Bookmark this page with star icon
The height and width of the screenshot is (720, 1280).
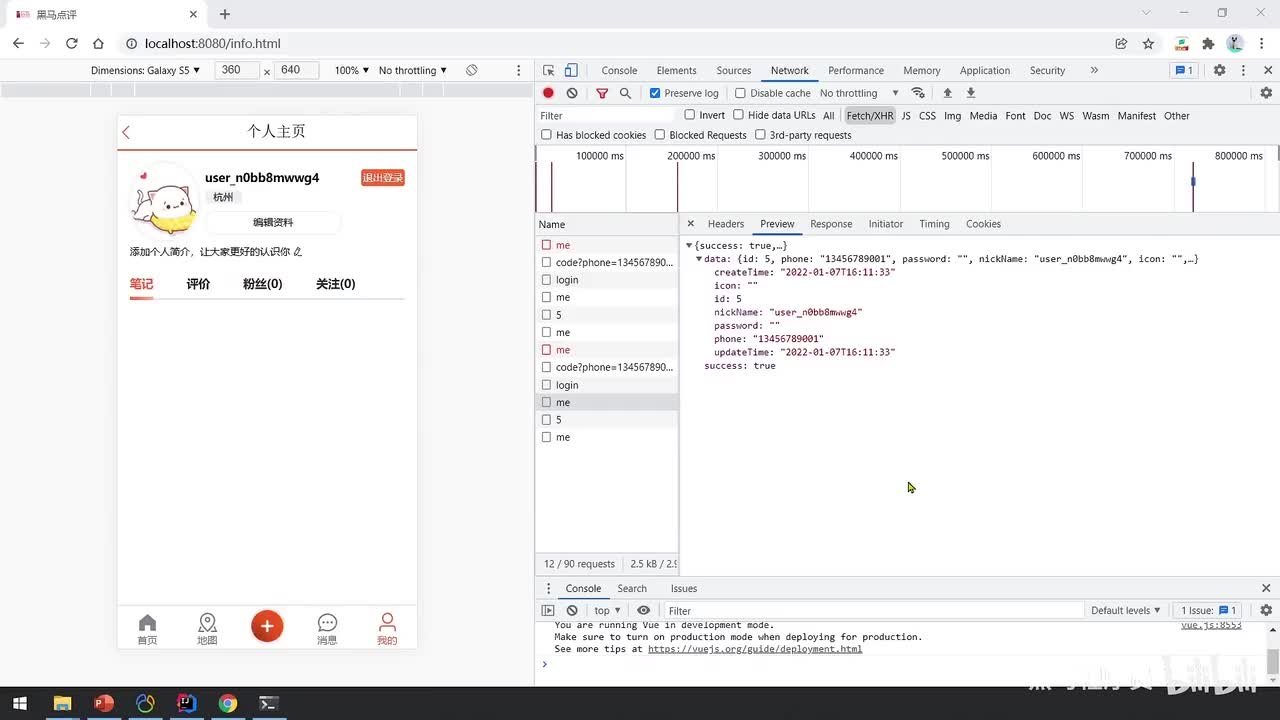pos(1149,43)
